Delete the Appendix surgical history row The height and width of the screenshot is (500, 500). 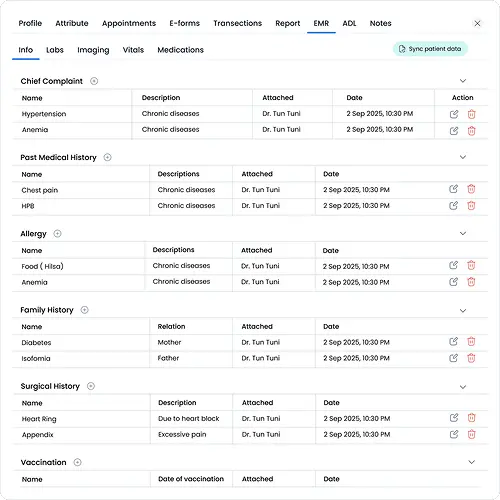pyautogui.click(x=471, y=434)
